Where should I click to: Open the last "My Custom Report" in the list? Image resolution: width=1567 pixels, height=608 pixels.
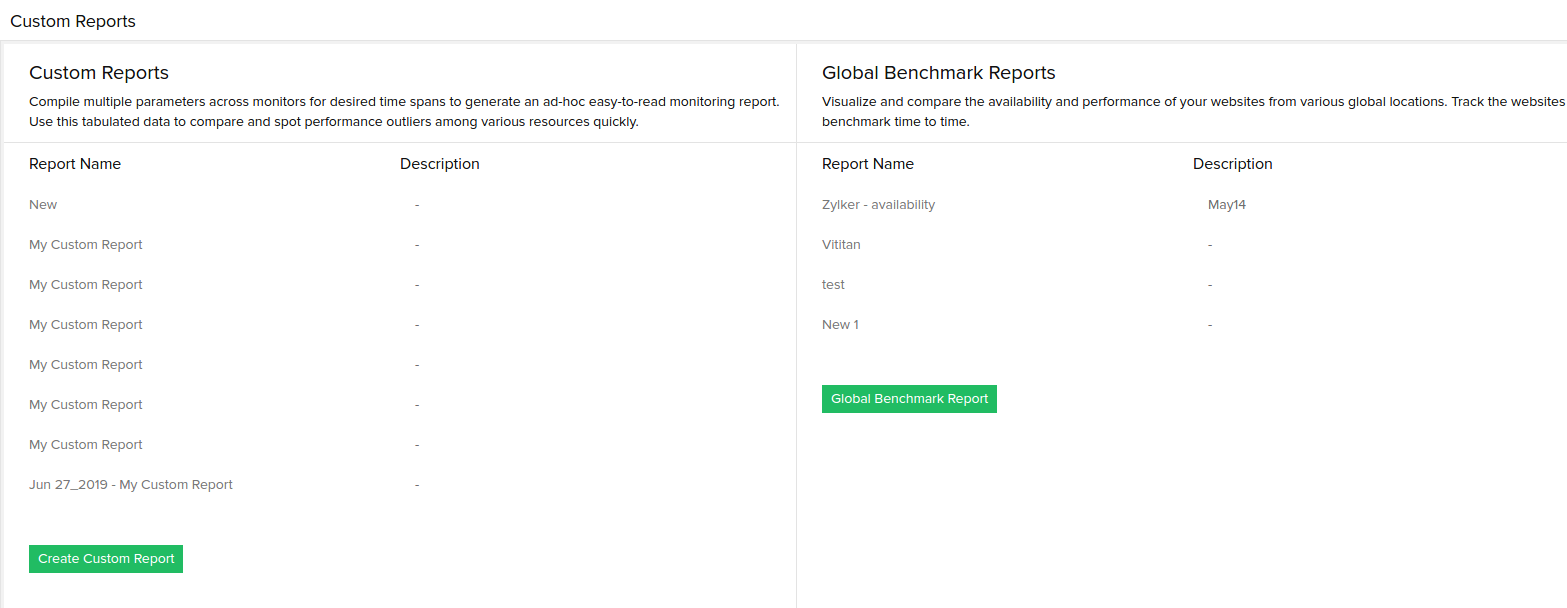point(85,444)
